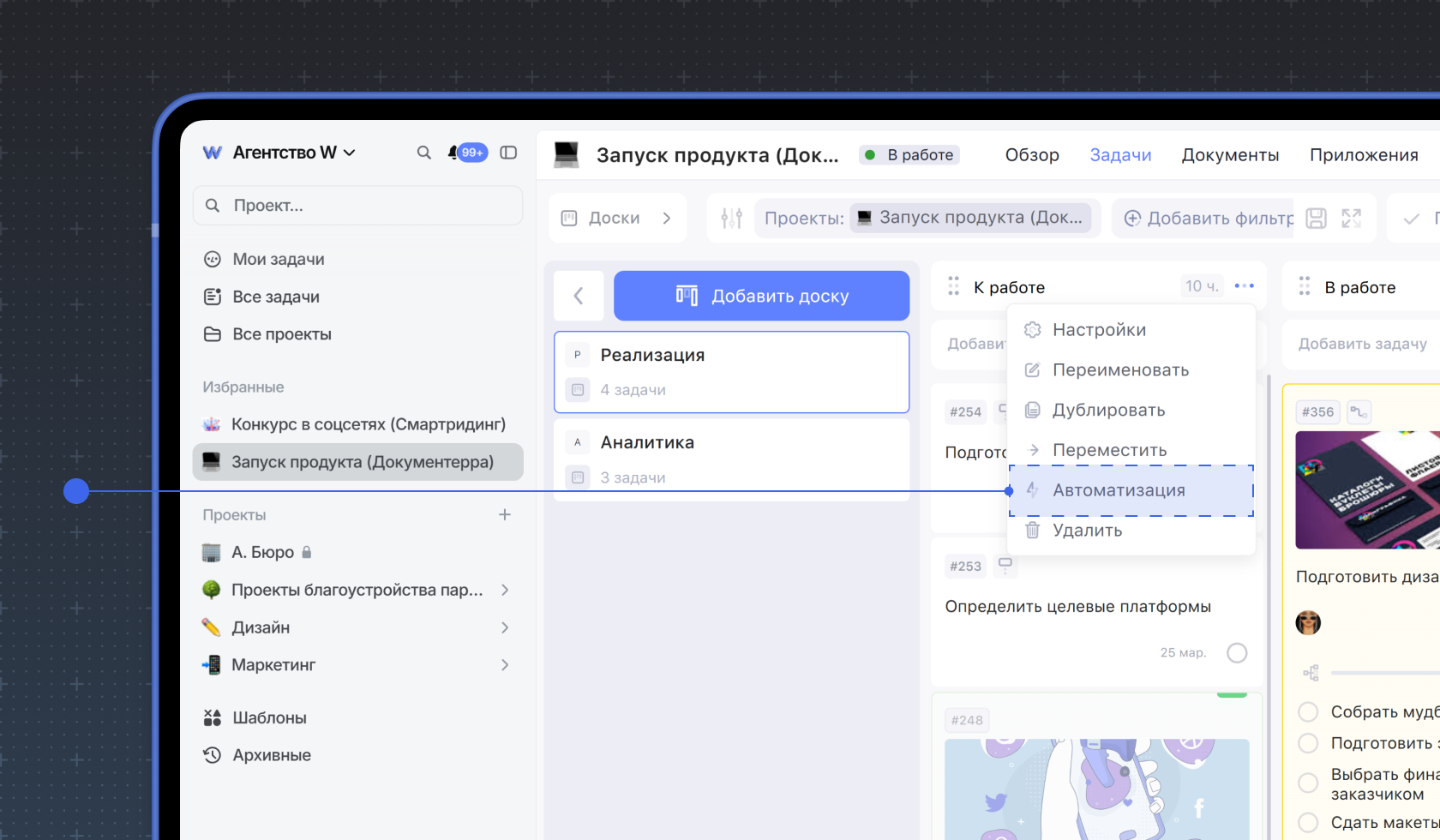The height and width of the screenshot is (840, 1440).
Task: Click the search magnifier icon in sidebar header
Action: 423,153
